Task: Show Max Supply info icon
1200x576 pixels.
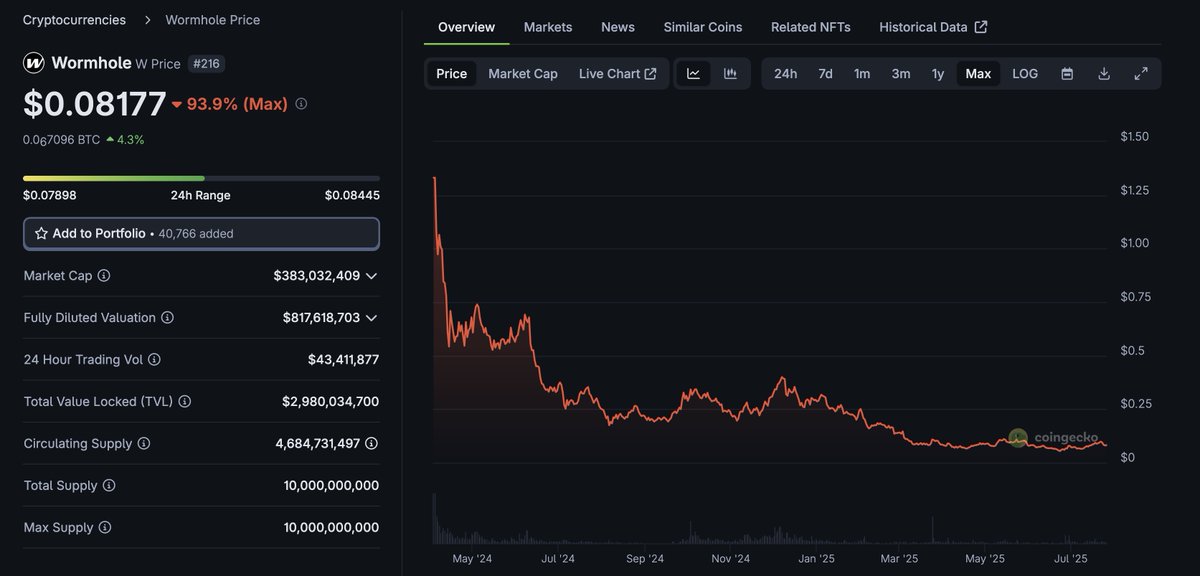Action: (x=105, y=527)
